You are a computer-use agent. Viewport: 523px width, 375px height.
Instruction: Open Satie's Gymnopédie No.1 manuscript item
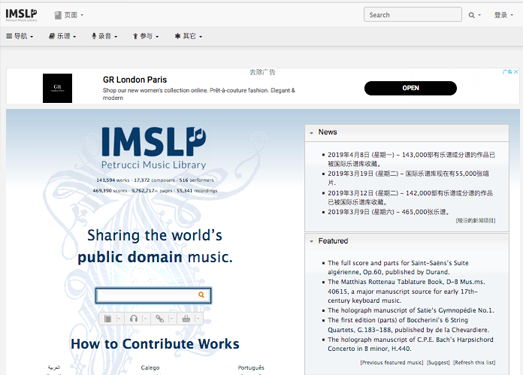click(411, 310)
